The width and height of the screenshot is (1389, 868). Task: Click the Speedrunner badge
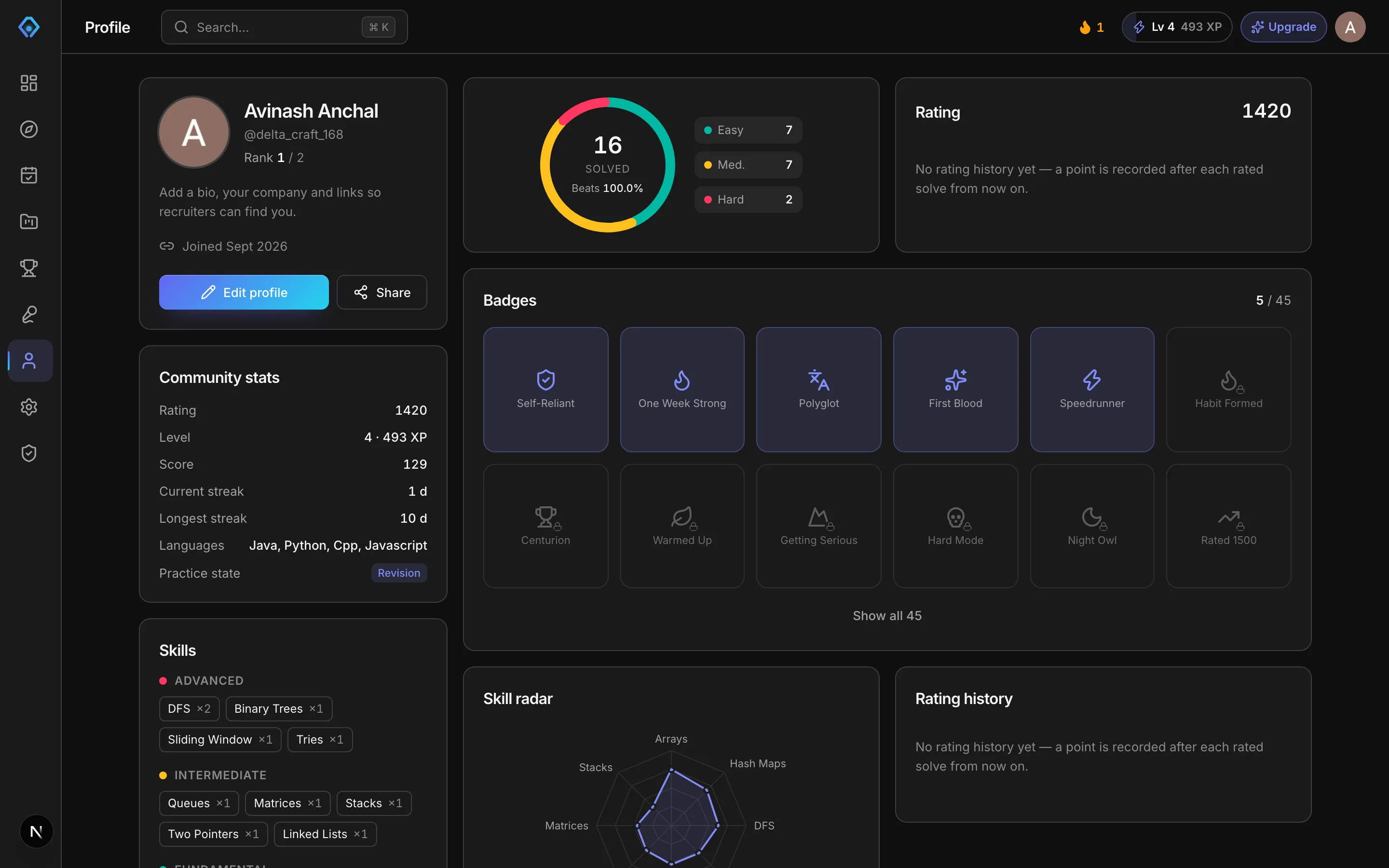[1092, 389]
